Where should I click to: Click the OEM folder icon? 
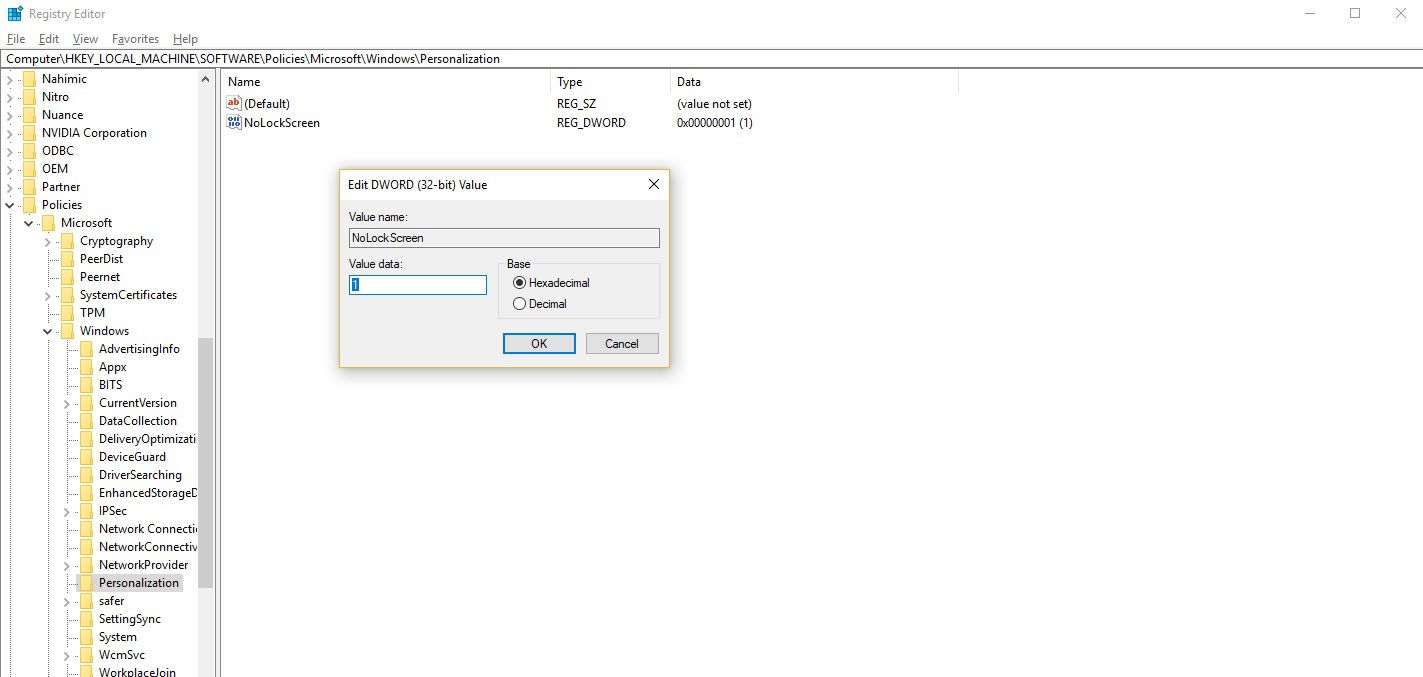[29, 169]
